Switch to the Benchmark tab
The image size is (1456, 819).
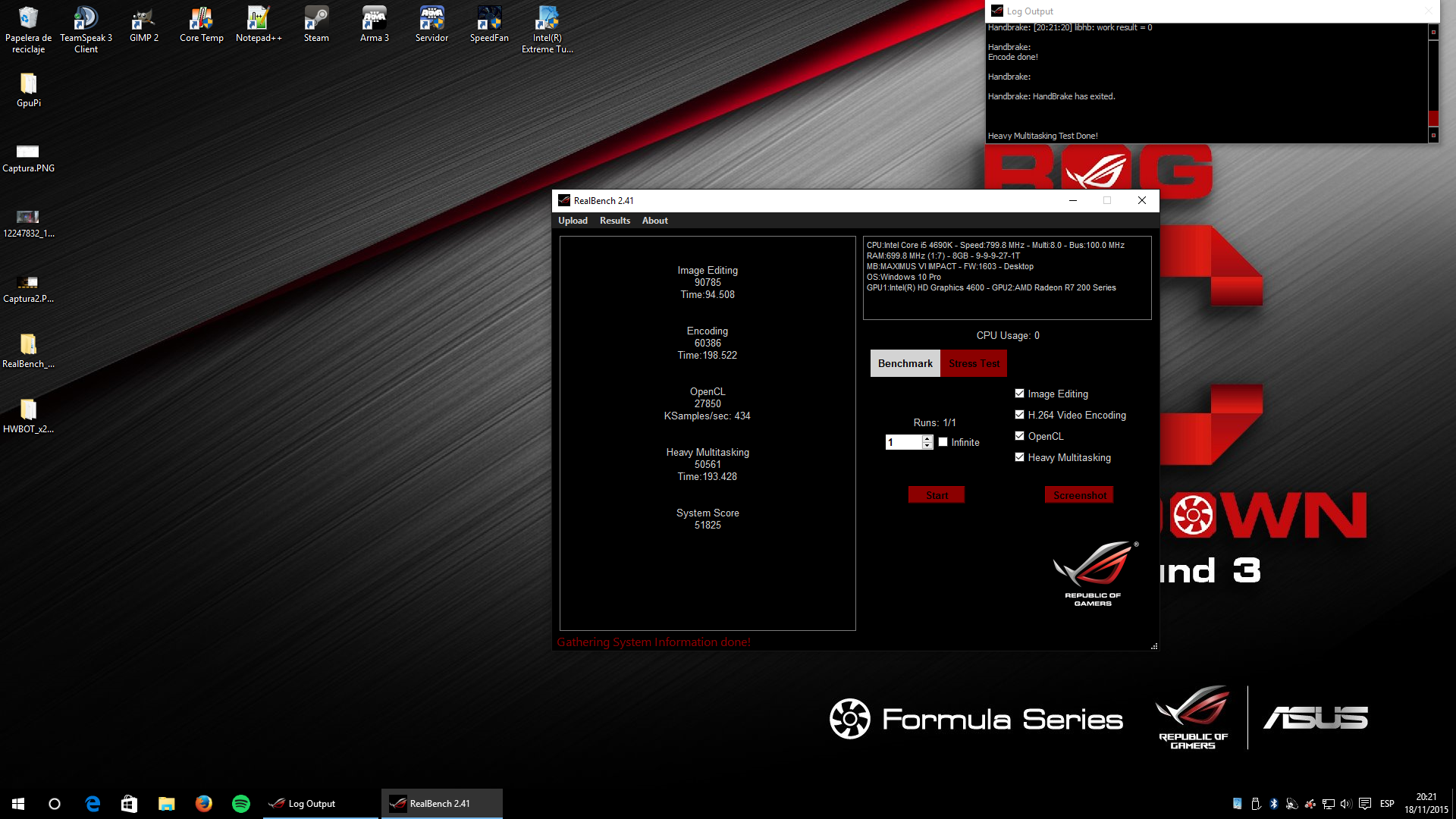click(905, 363)
